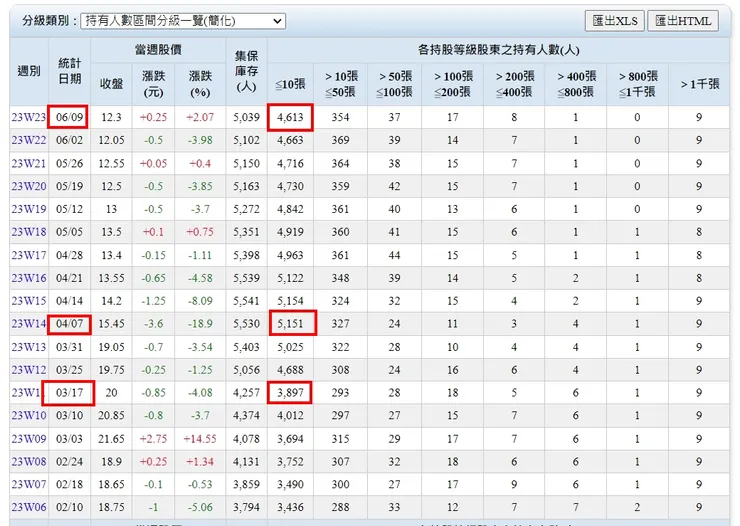740x526 pixels.
Task: Click the >50張 ≤100張 column header
Action: 395,84
